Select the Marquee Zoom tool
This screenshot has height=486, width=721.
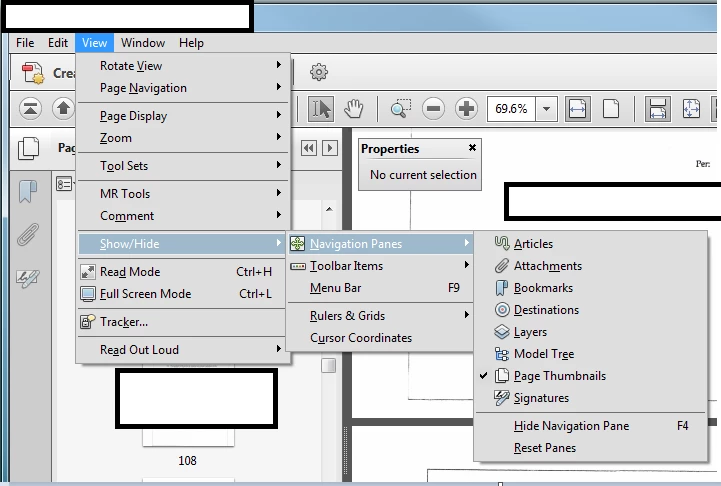coord(401,109)
